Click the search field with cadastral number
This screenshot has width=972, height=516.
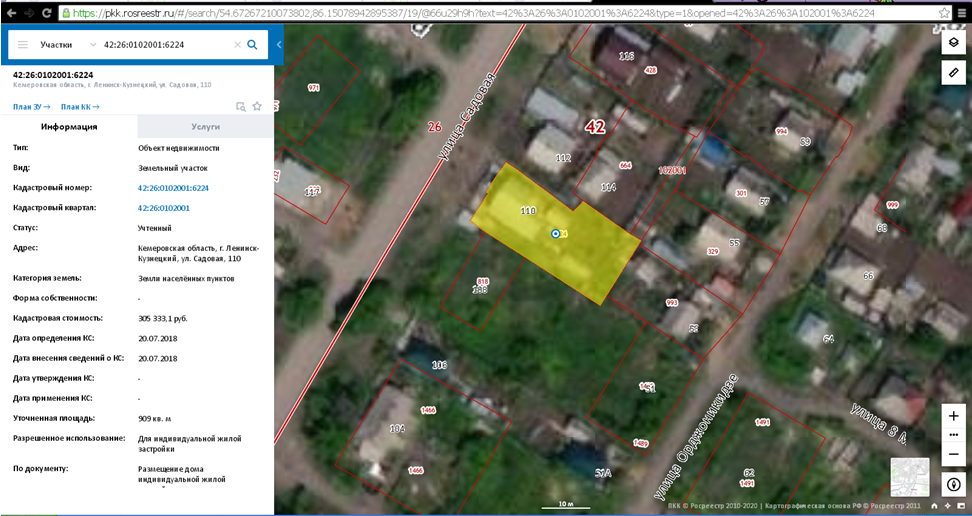165,45
